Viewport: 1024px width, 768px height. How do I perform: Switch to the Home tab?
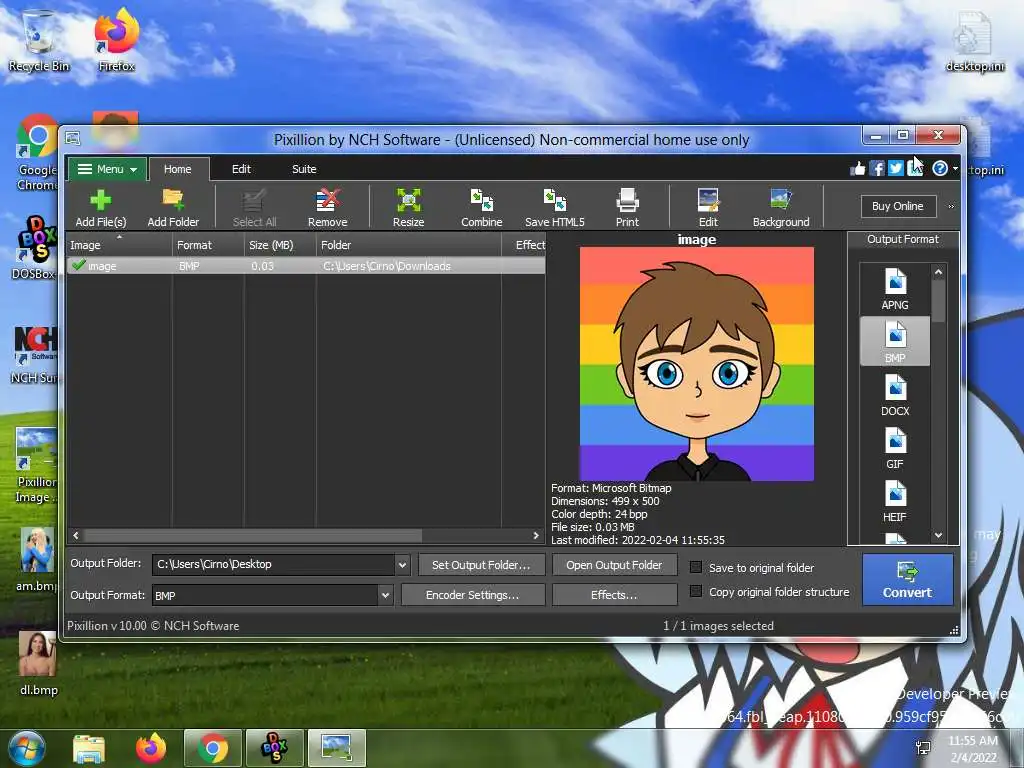tap(178, 169)
